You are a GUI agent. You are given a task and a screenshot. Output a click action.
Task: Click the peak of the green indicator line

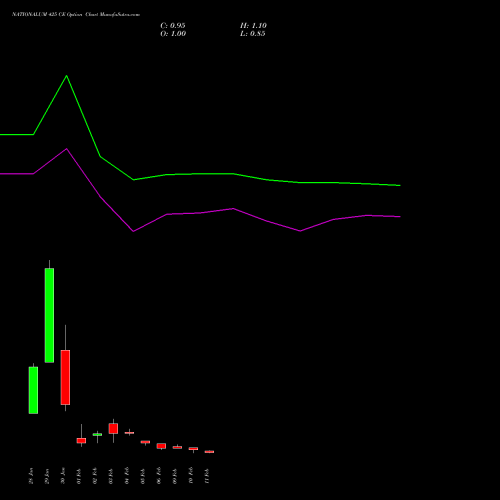point(67,76)
